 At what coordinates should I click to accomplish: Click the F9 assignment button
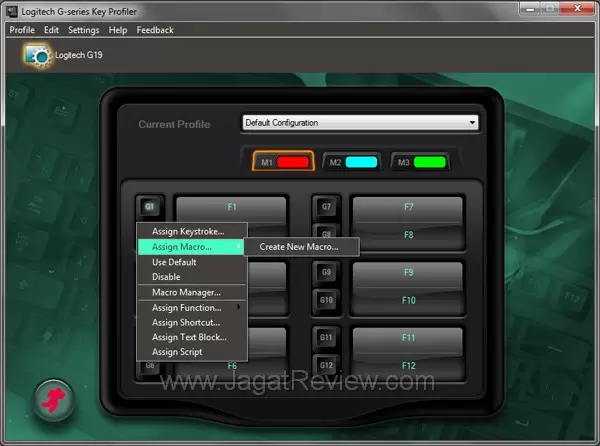[x=408, y=274]
